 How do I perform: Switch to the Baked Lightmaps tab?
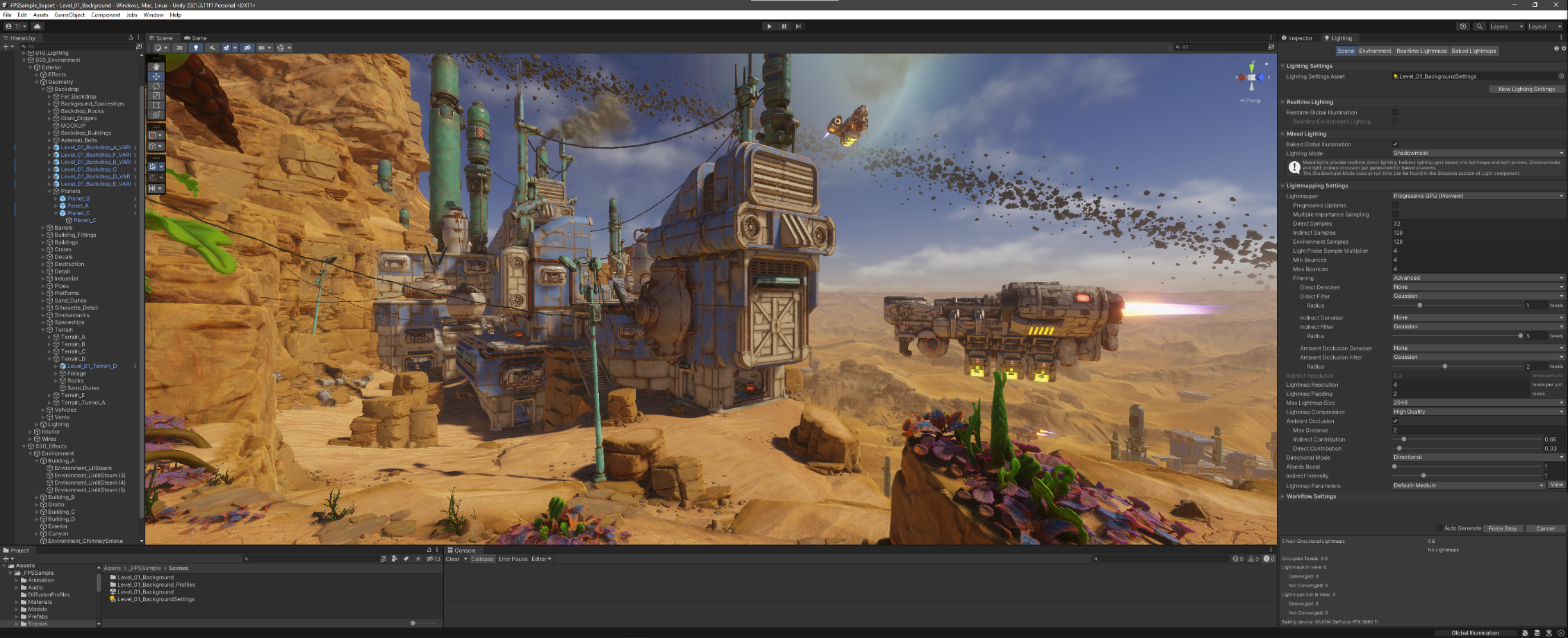click(1474, 51)
